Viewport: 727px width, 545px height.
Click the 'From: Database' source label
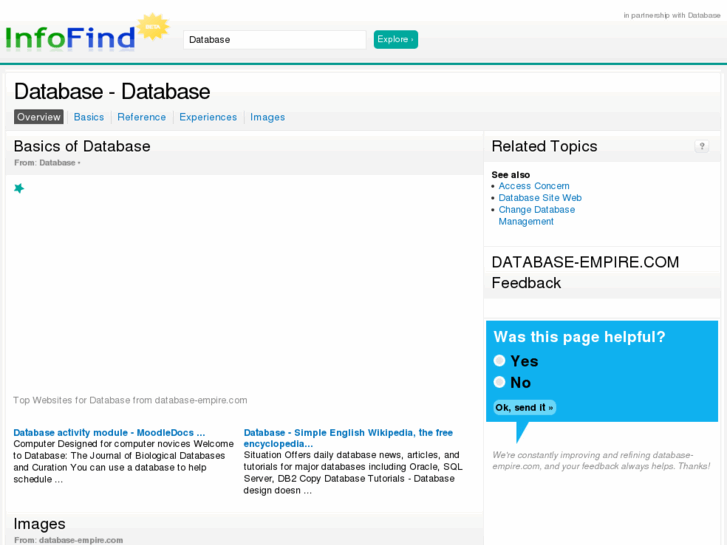[x=47, y=163]
